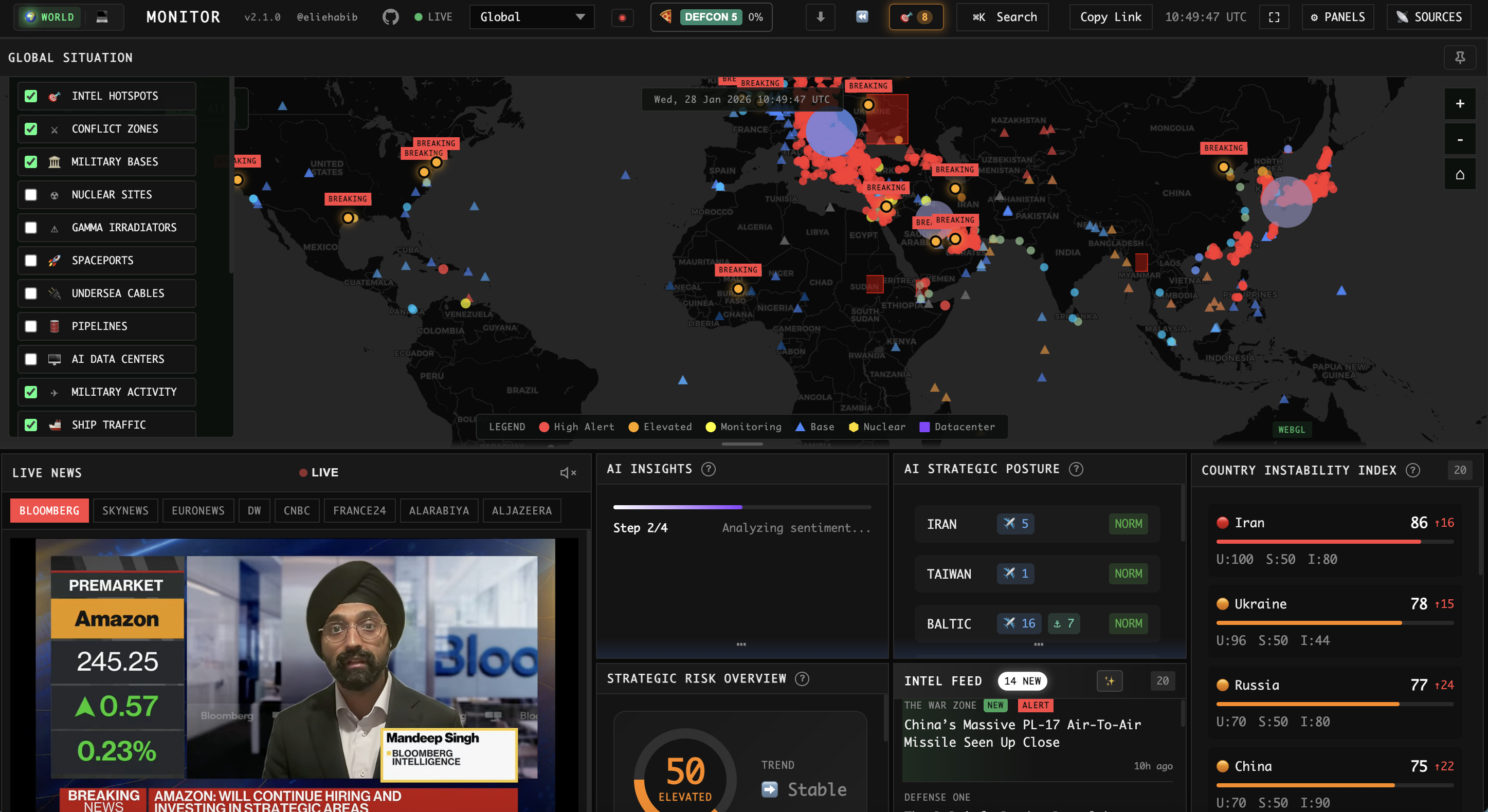
Task: Open the intel hotspot counter showing 8
Action: (916, 17)
